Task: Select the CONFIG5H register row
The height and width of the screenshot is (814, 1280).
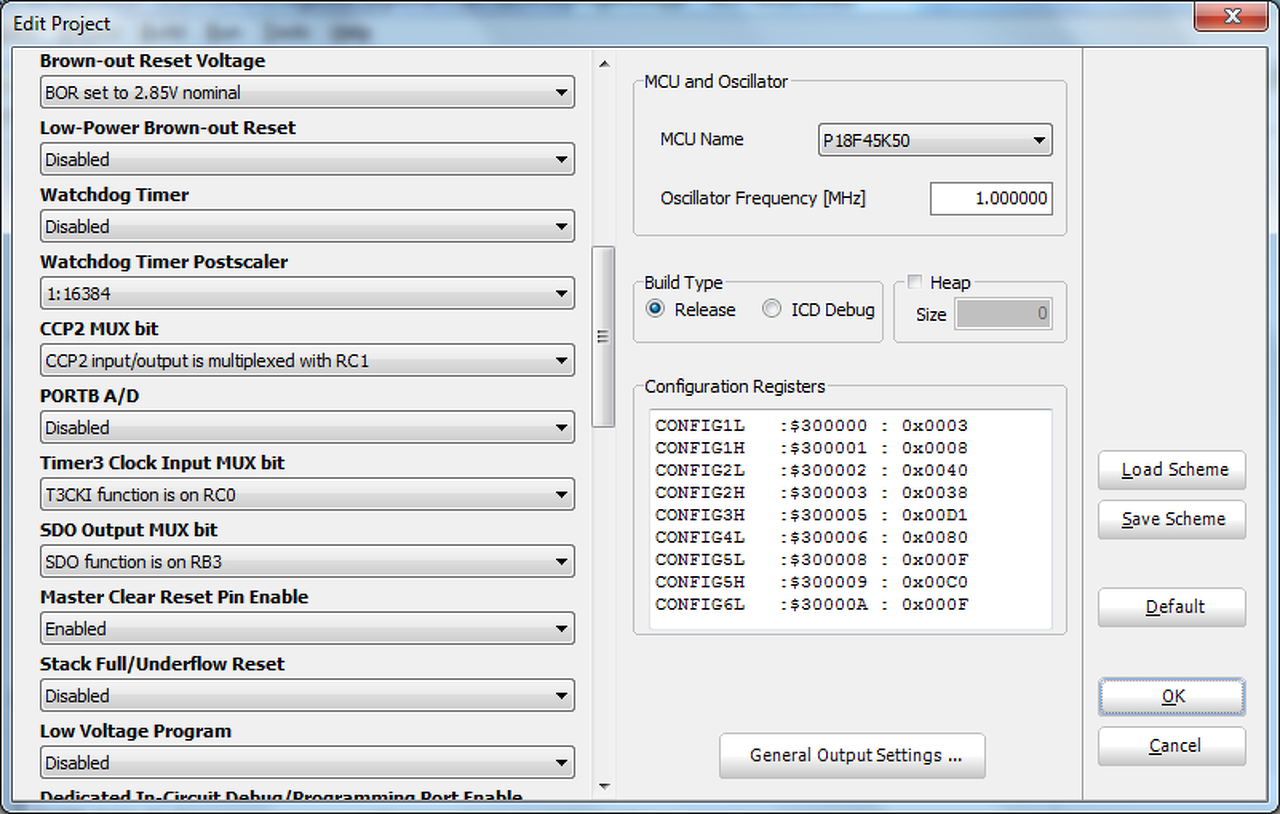Action: click(x=812, y=582)
